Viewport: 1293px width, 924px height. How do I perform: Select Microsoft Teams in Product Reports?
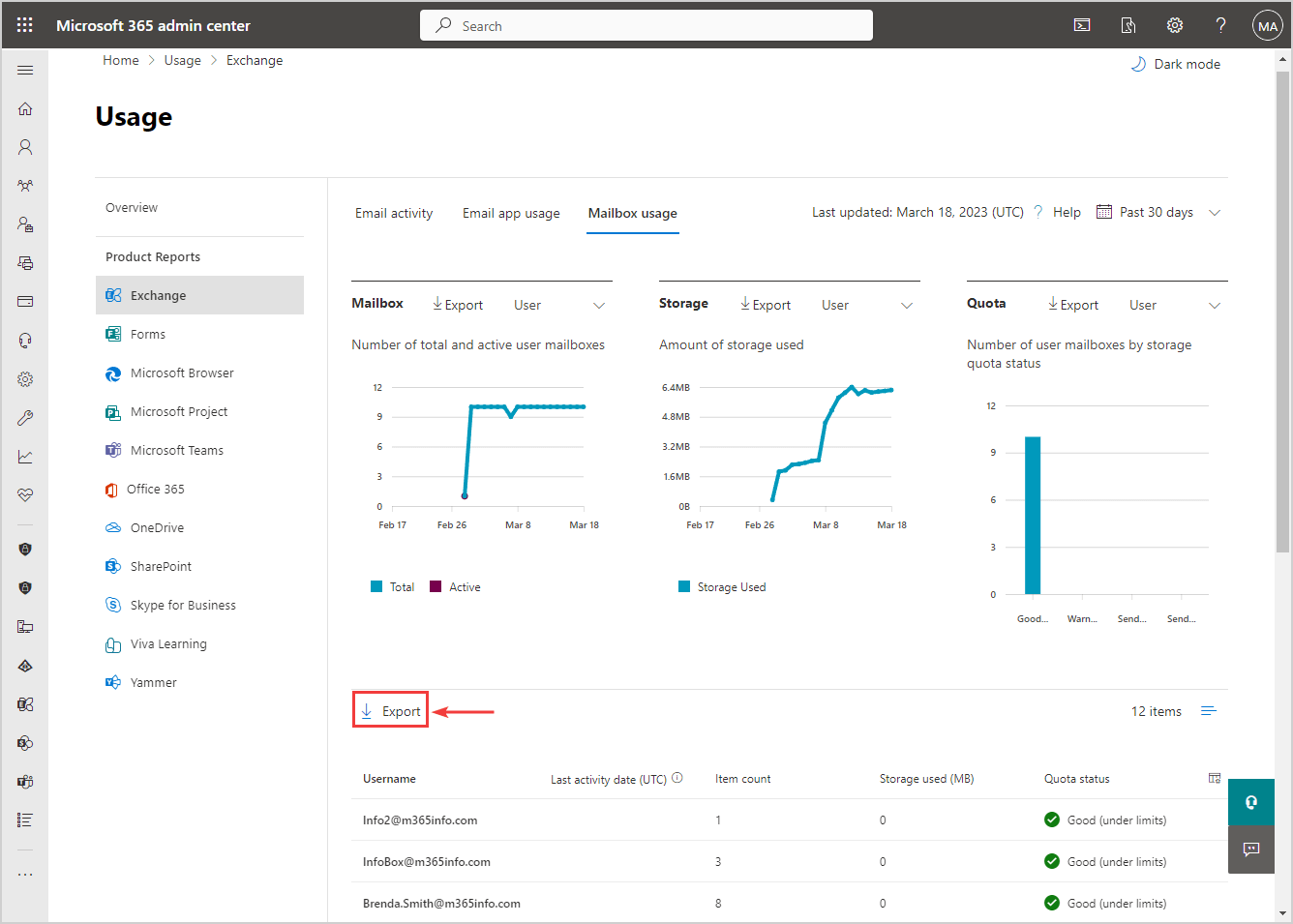tap(175, 450)
